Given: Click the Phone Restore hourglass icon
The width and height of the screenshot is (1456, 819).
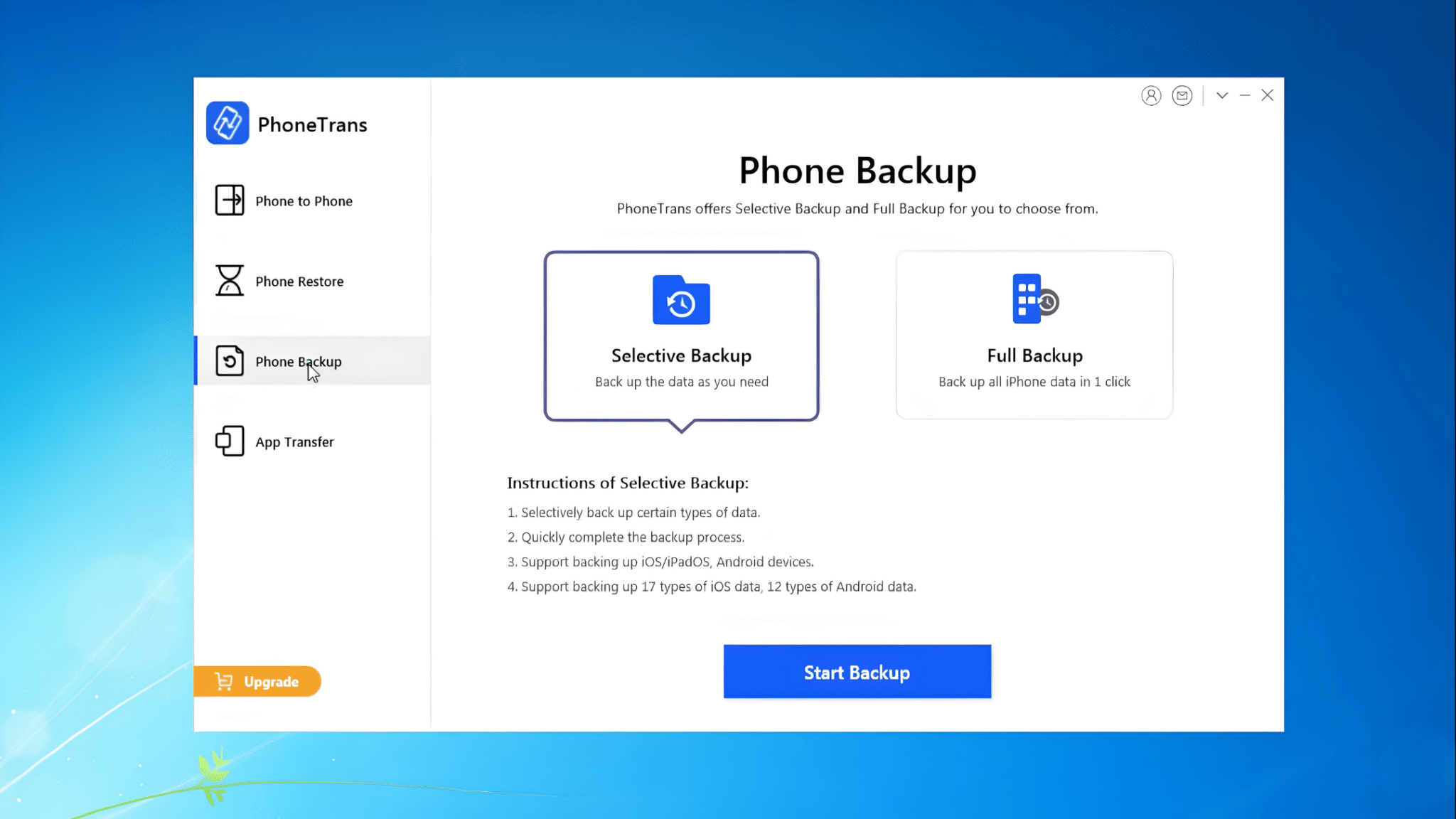Looking at the screenshot, I should pos(230,280).
